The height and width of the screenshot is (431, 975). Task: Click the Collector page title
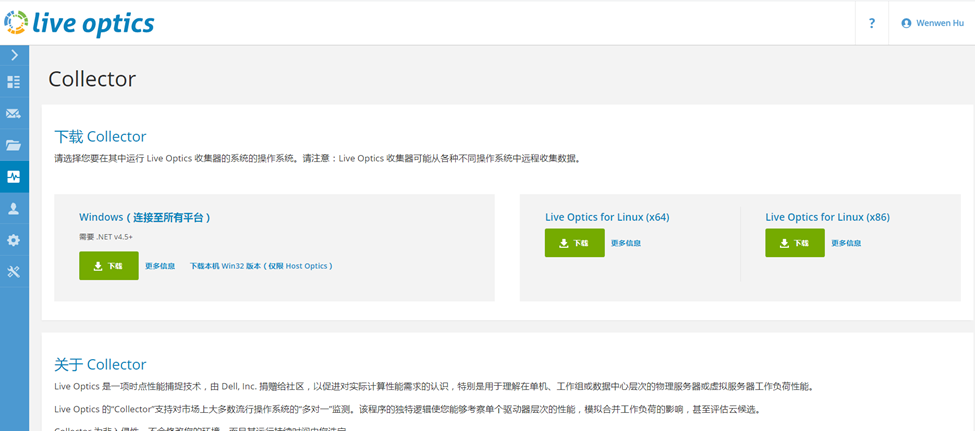click(x=92, y=79)
